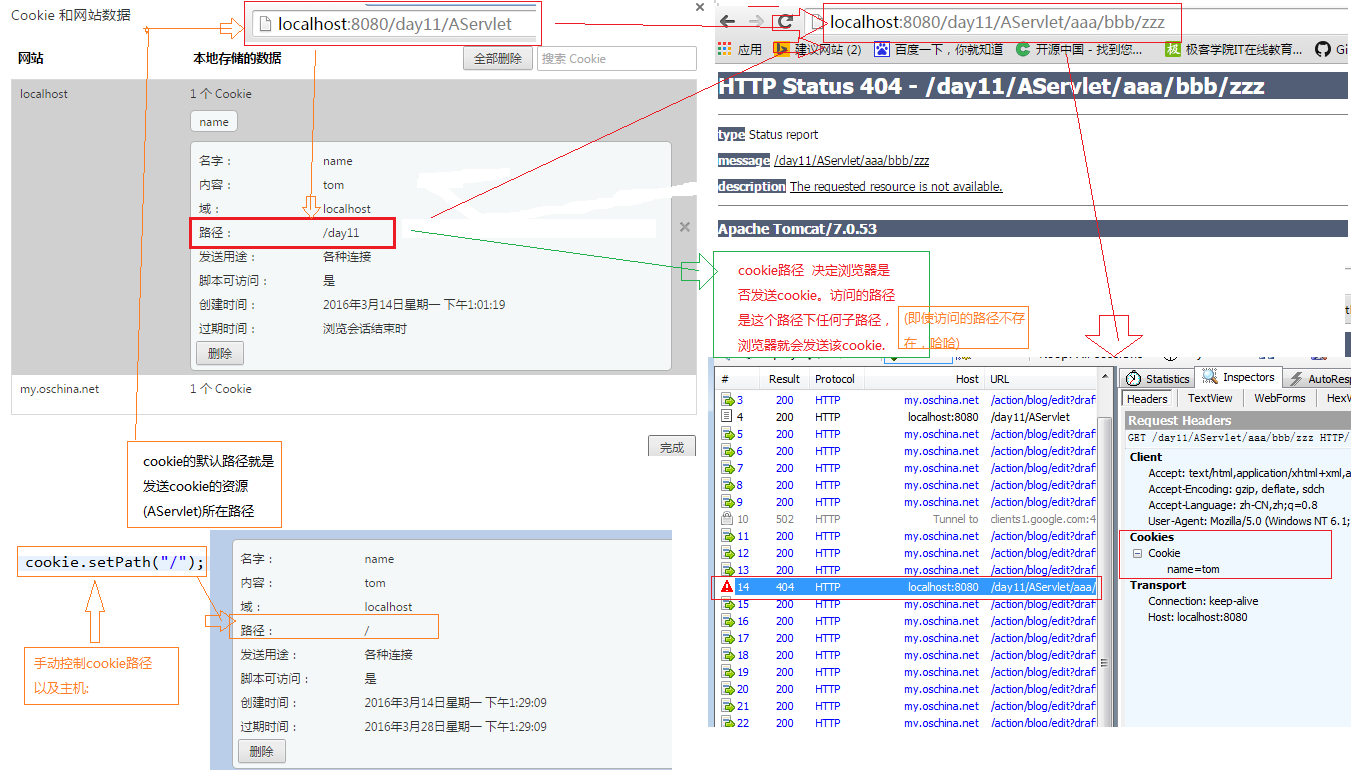
Task: Select the Headers inspector tab
Action: [1147, 398]
